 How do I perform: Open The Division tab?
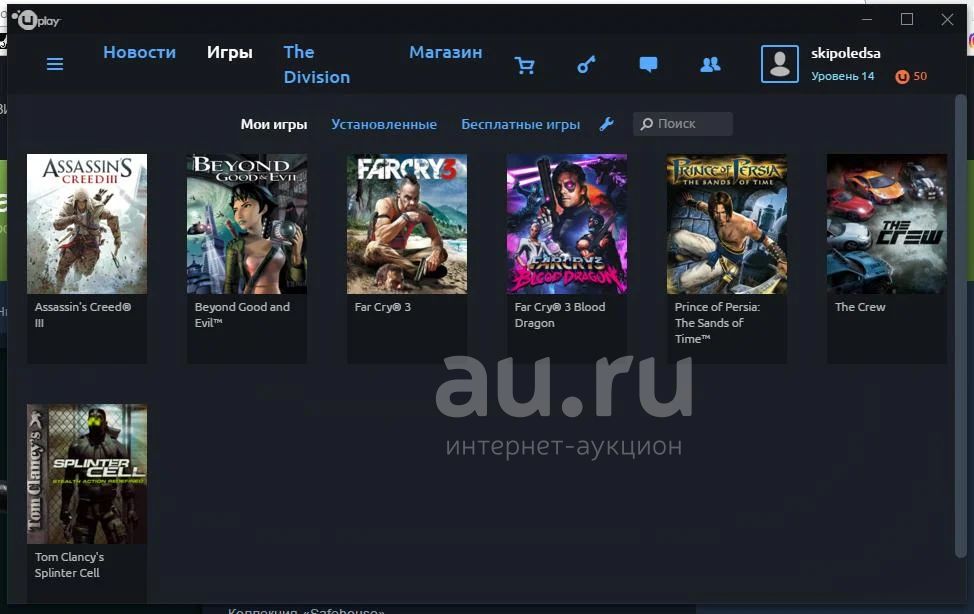click(317, 65)
